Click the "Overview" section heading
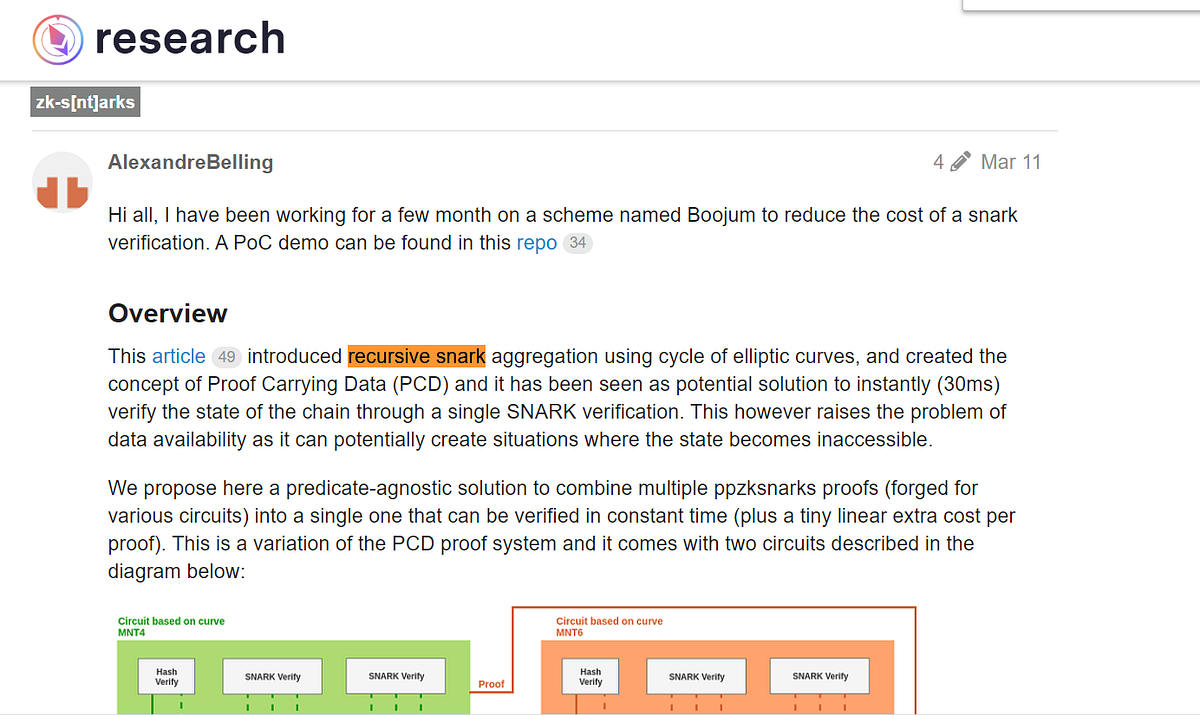 click(x=168, y=313)
